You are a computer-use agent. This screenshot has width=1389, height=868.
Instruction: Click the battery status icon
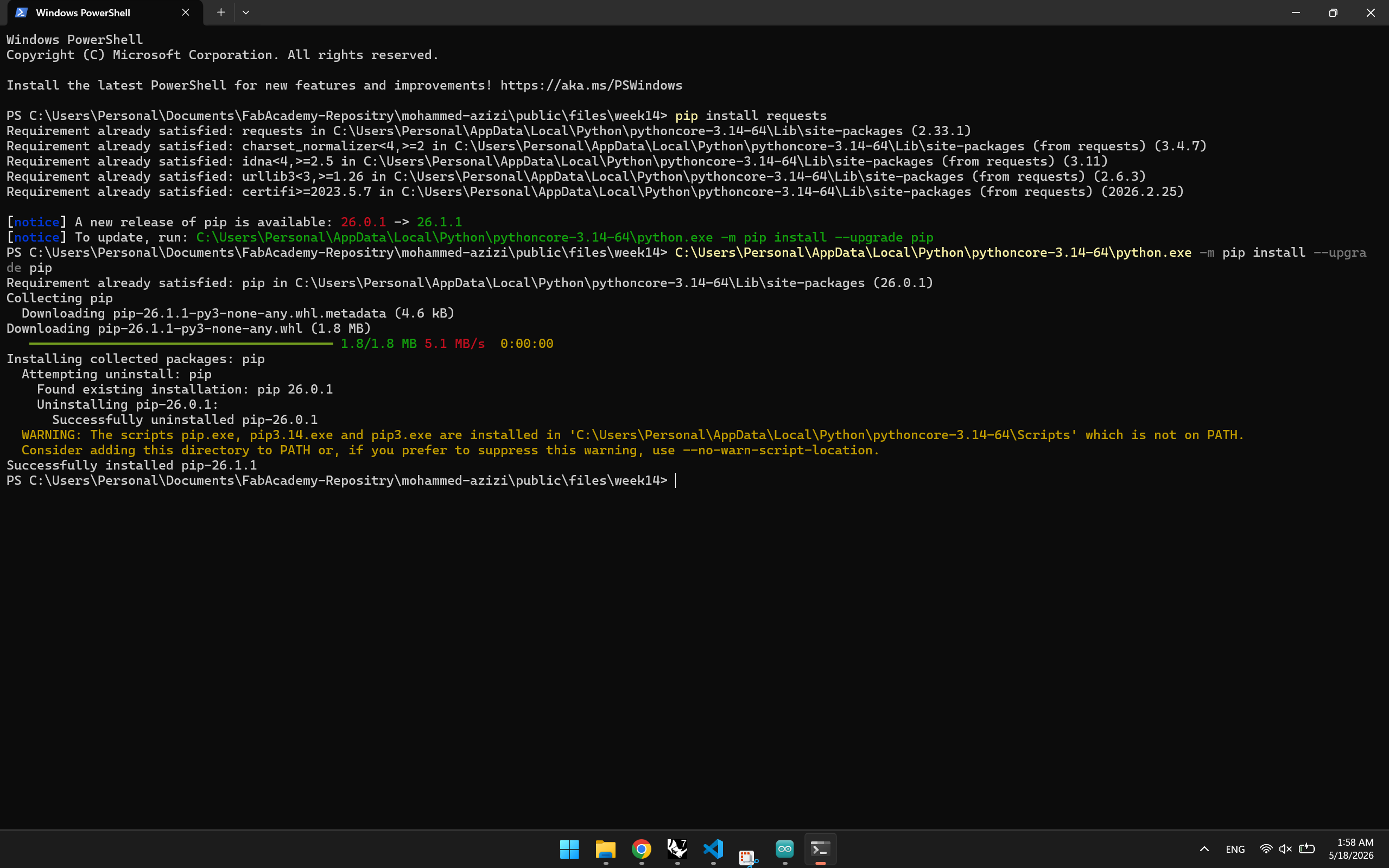click(1307, 848)
